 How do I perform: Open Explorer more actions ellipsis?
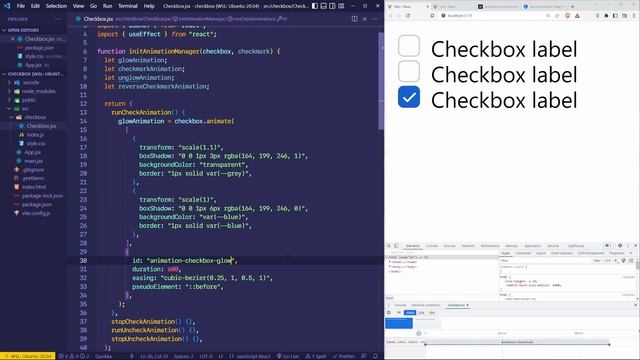(58, 19)
